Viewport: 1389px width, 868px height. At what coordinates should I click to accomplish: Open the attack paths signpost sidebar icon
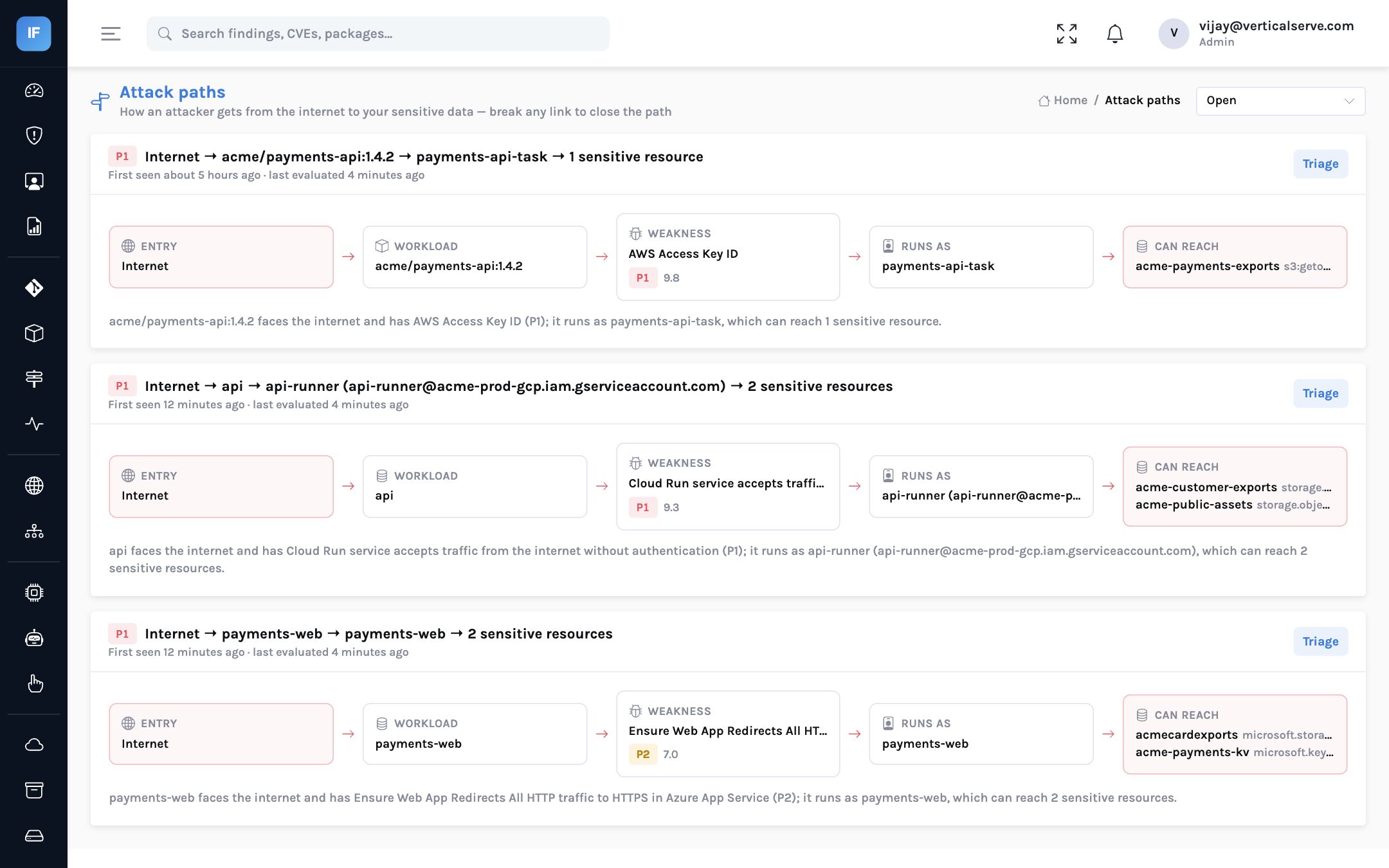(x=34, y=379)
